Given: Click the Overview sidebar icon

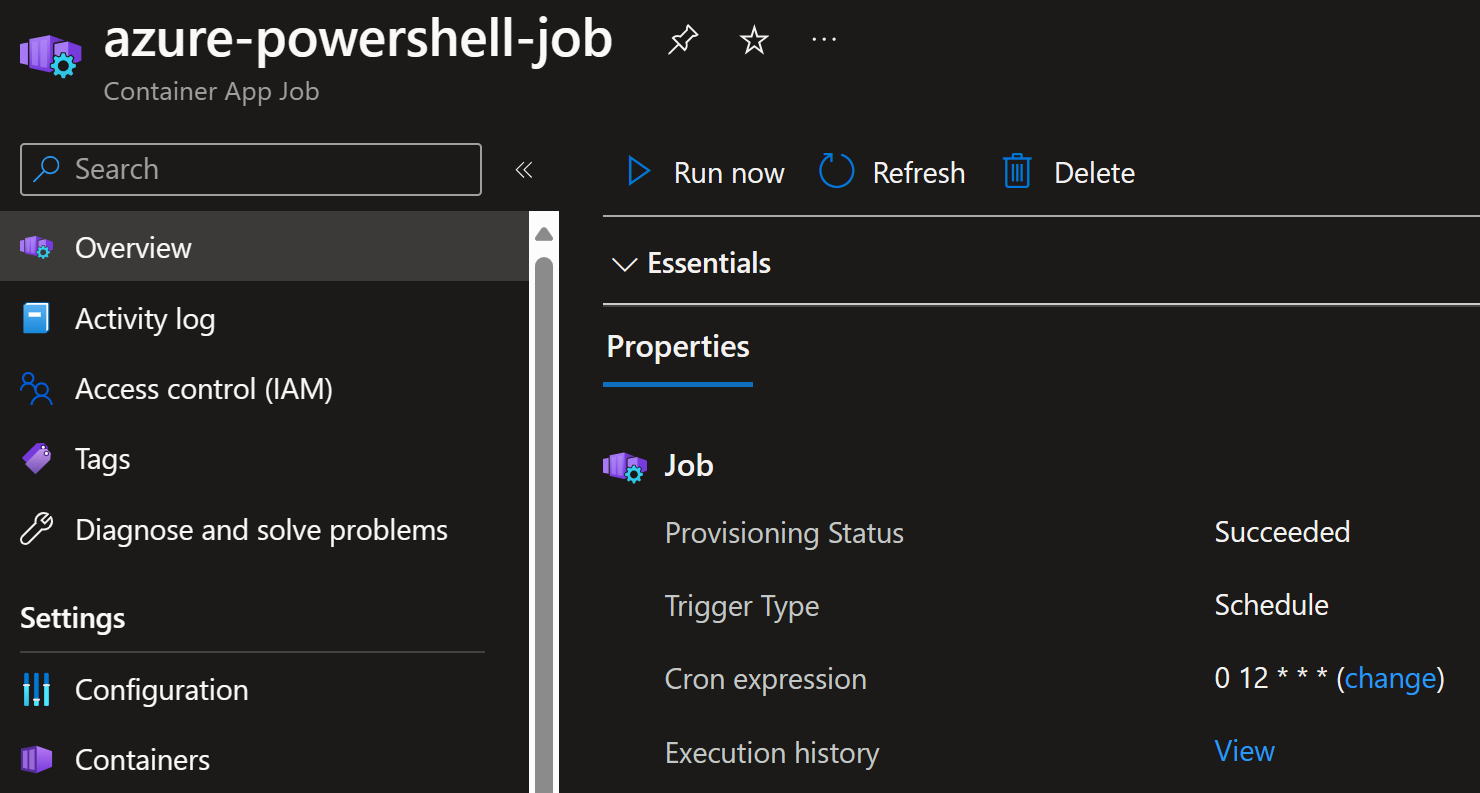Looking at the screenshot, I should [36, 247].
